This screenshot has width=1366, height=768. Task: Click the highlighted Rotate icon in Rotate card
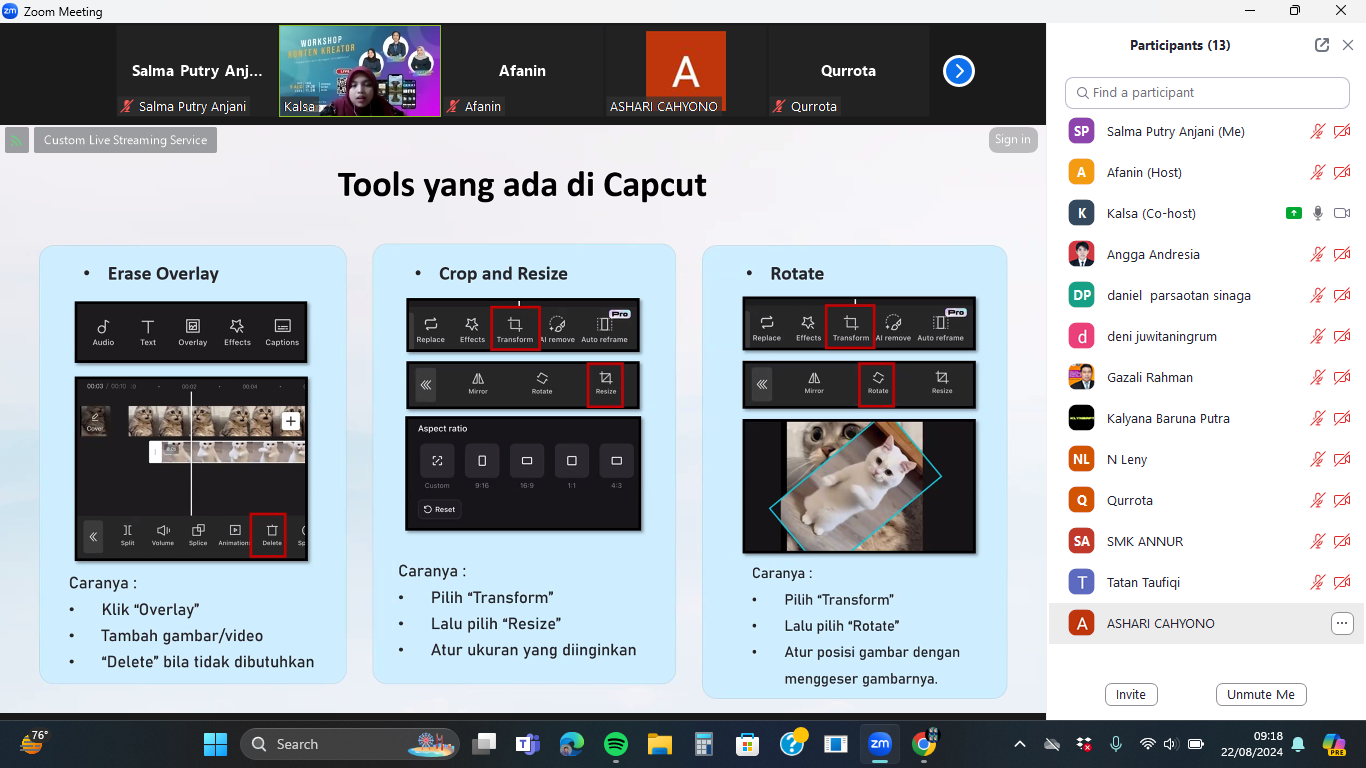point(878,383)
